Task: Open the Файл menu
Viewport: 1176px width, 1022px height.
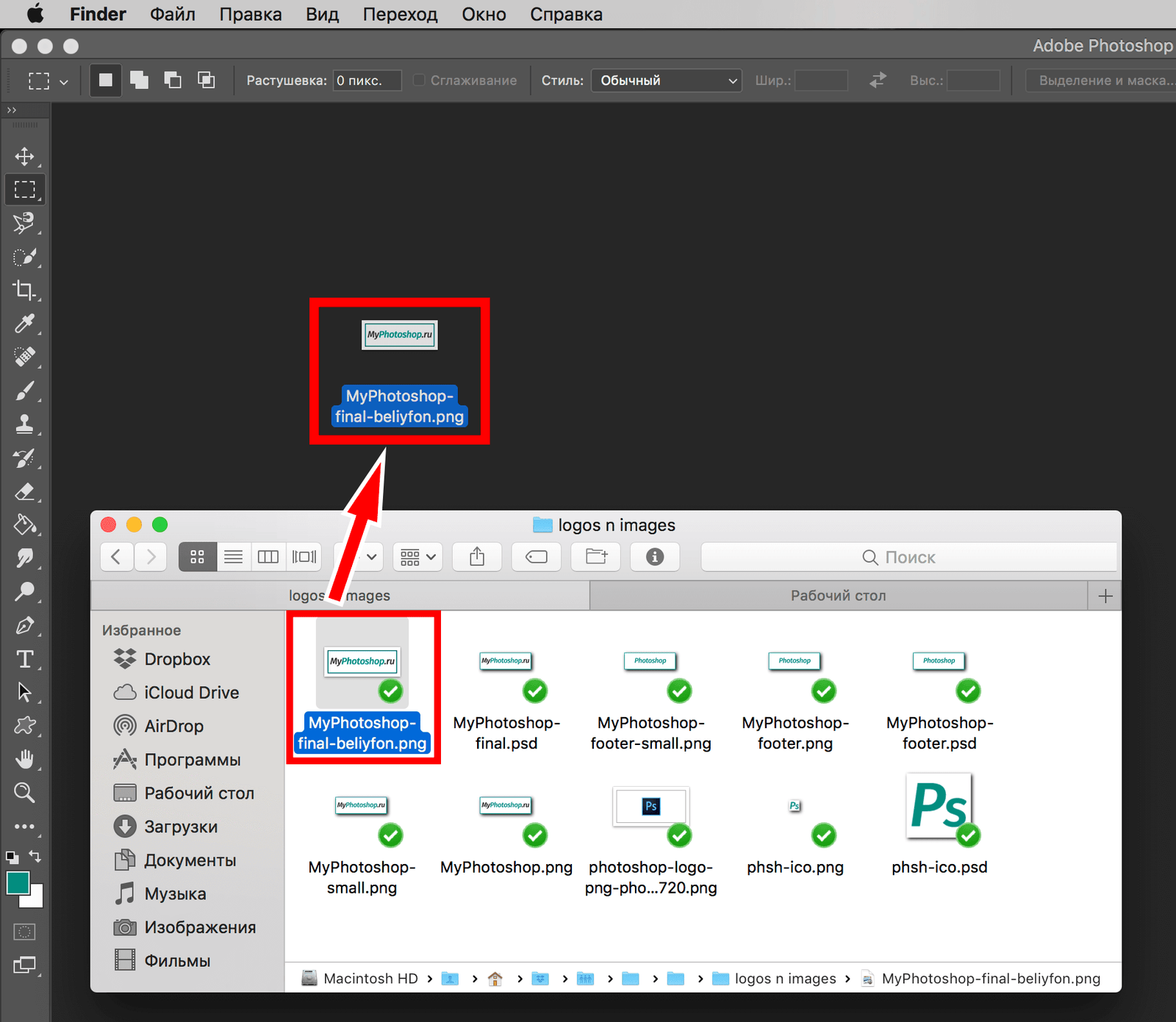Action: coord(172,14)
